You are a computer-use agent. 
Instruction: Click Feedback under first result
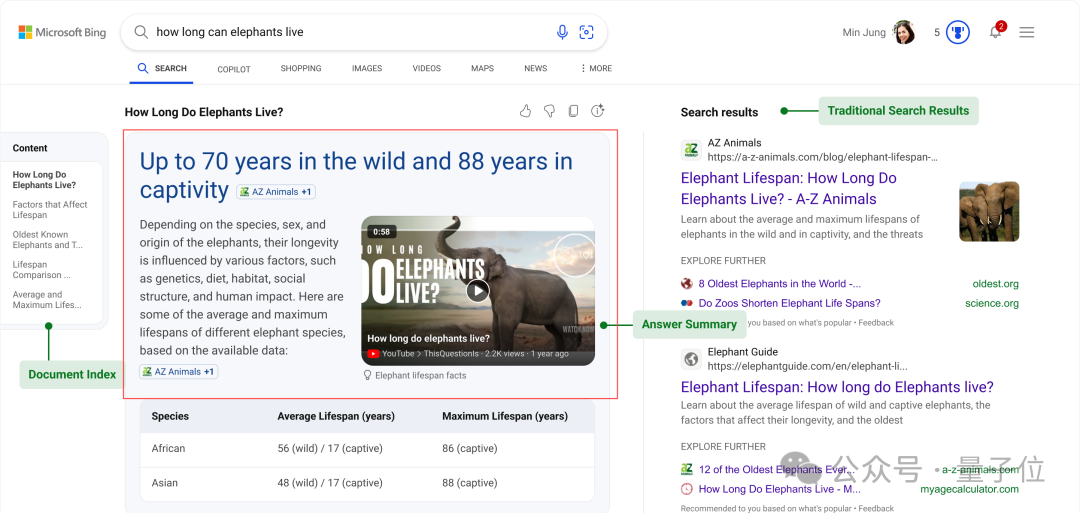tap(876, 322)
